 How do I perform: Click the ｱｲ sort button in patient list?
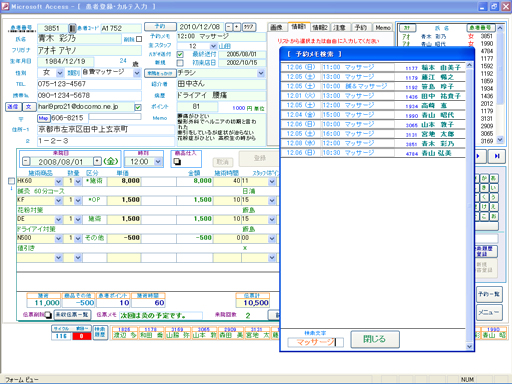coord(407,28)
